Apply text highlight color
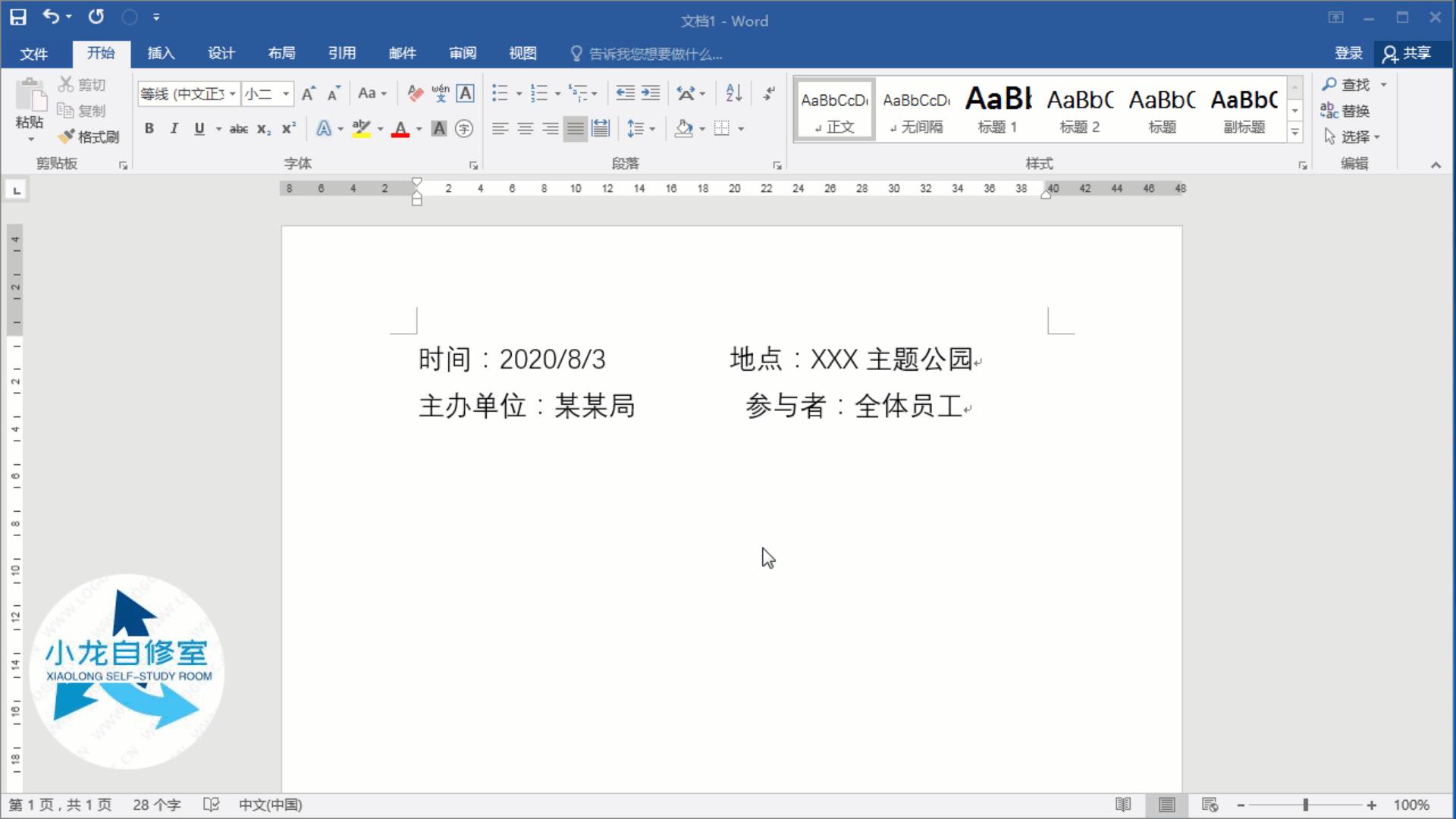The image size is (1456, 819). point(362,129)
